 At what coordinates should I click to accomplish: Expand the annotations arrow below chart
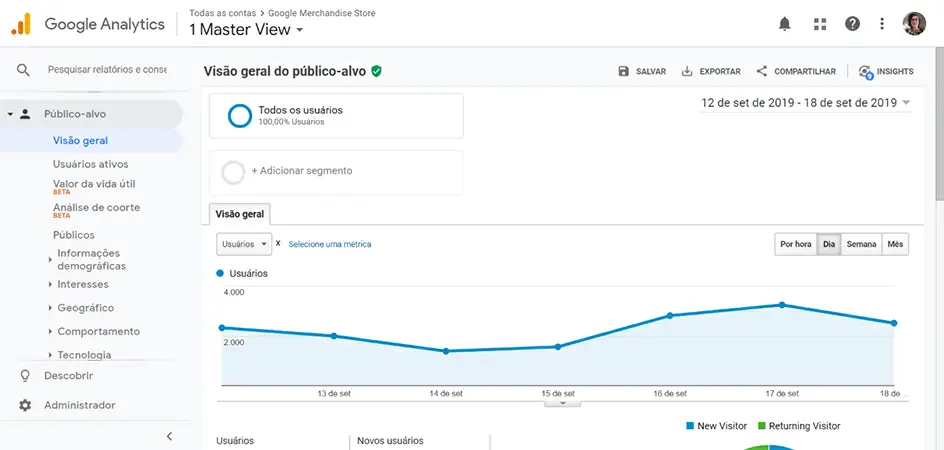coord(563,403)
